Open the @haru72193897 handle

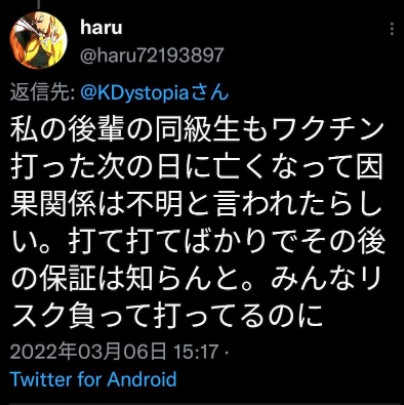pos(152,55)
